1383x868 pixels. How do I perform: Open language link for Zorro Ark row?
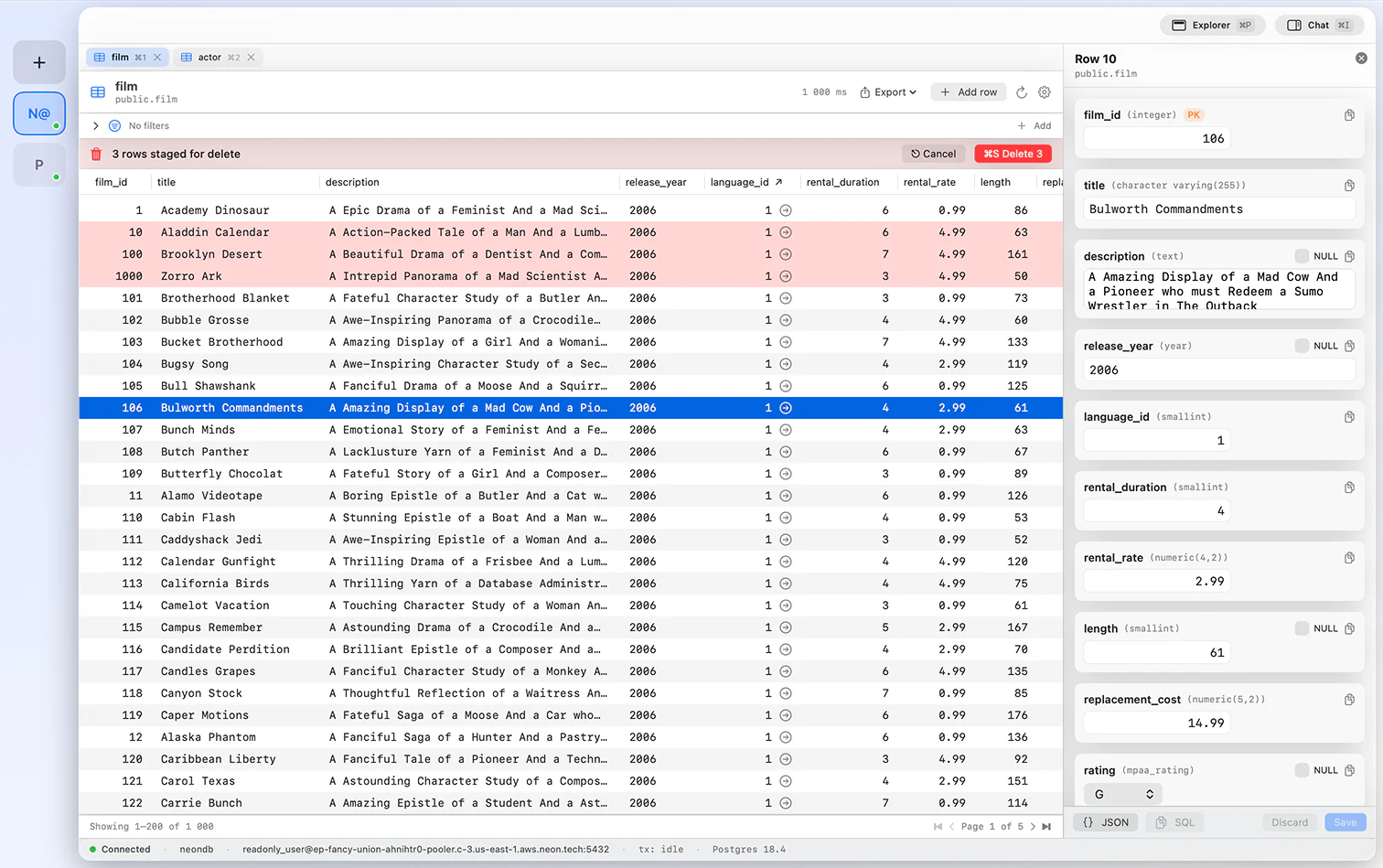(x=786, y=276)
